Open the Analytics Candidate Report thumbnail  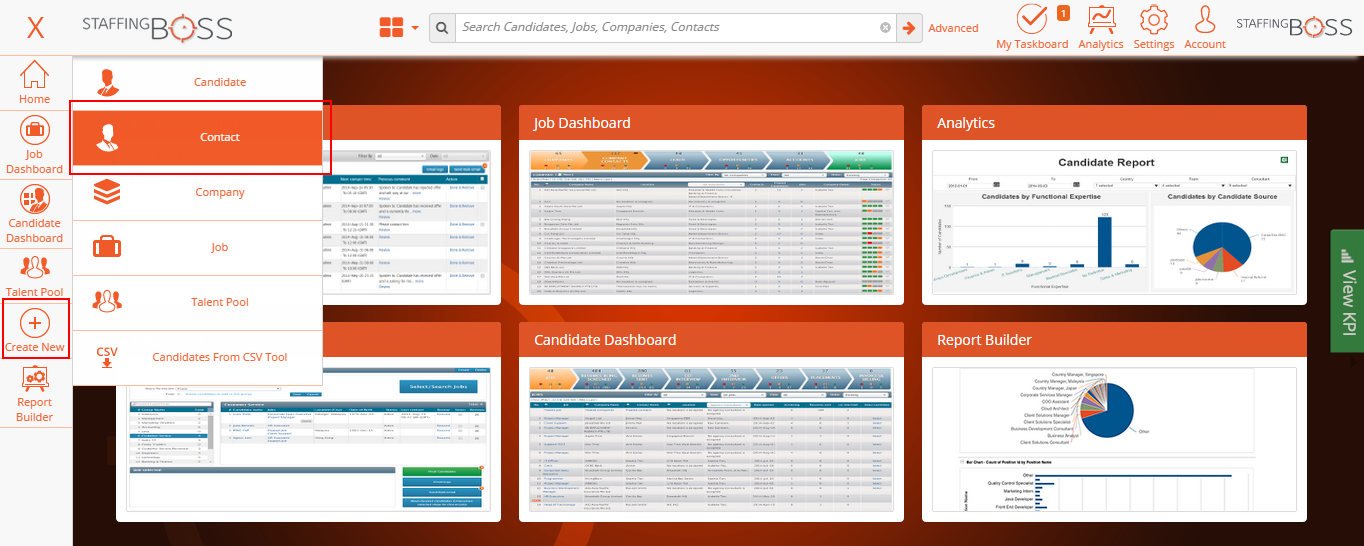point(1114,222)
